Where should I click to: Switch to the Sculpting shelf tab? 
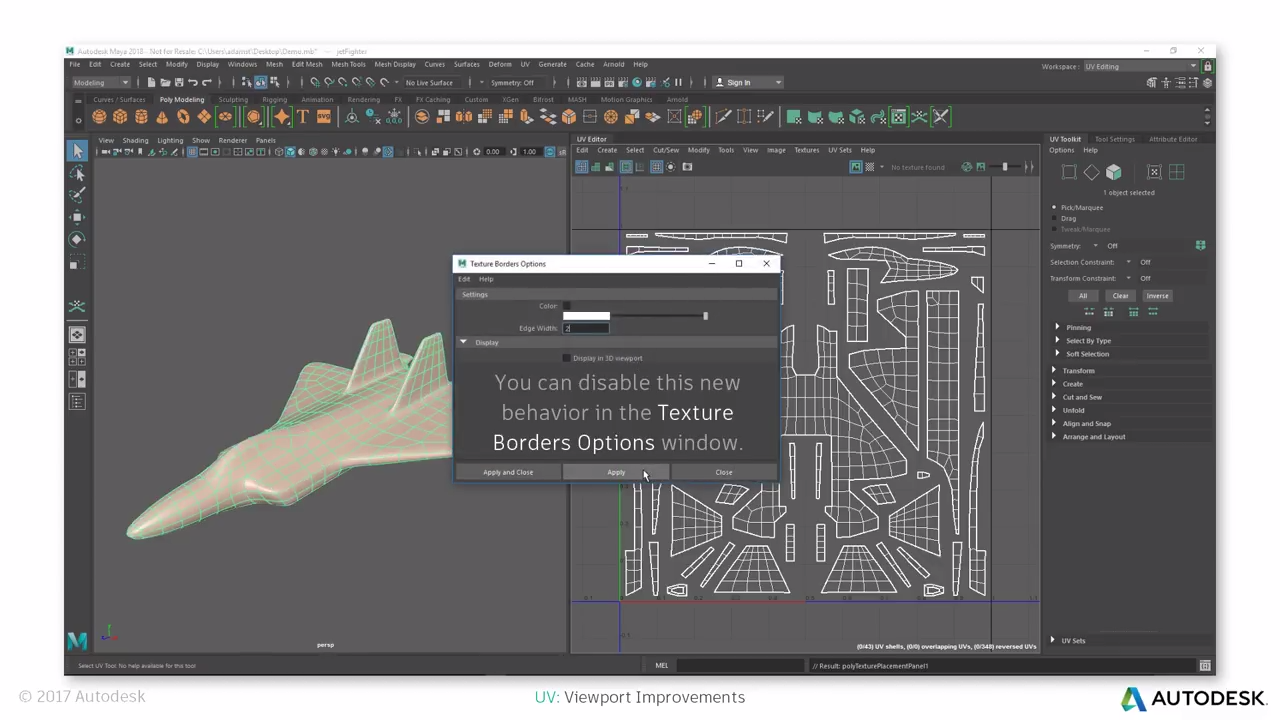click(233, 99)
